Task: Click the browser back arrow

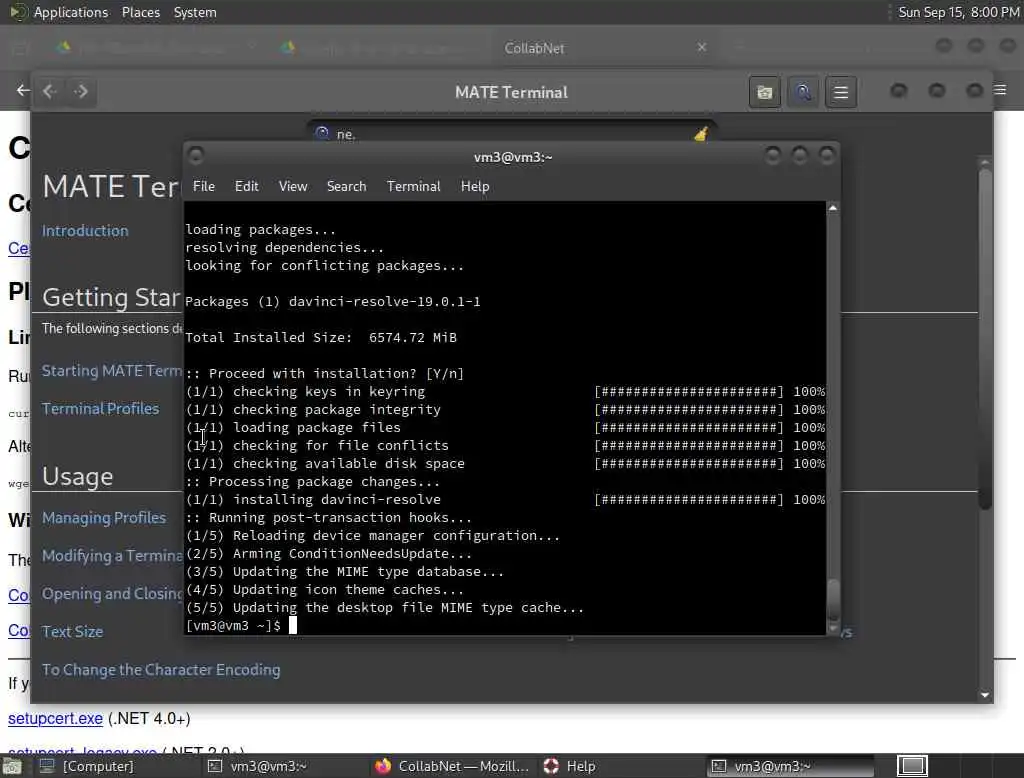Action: click(x=22, y=90)
